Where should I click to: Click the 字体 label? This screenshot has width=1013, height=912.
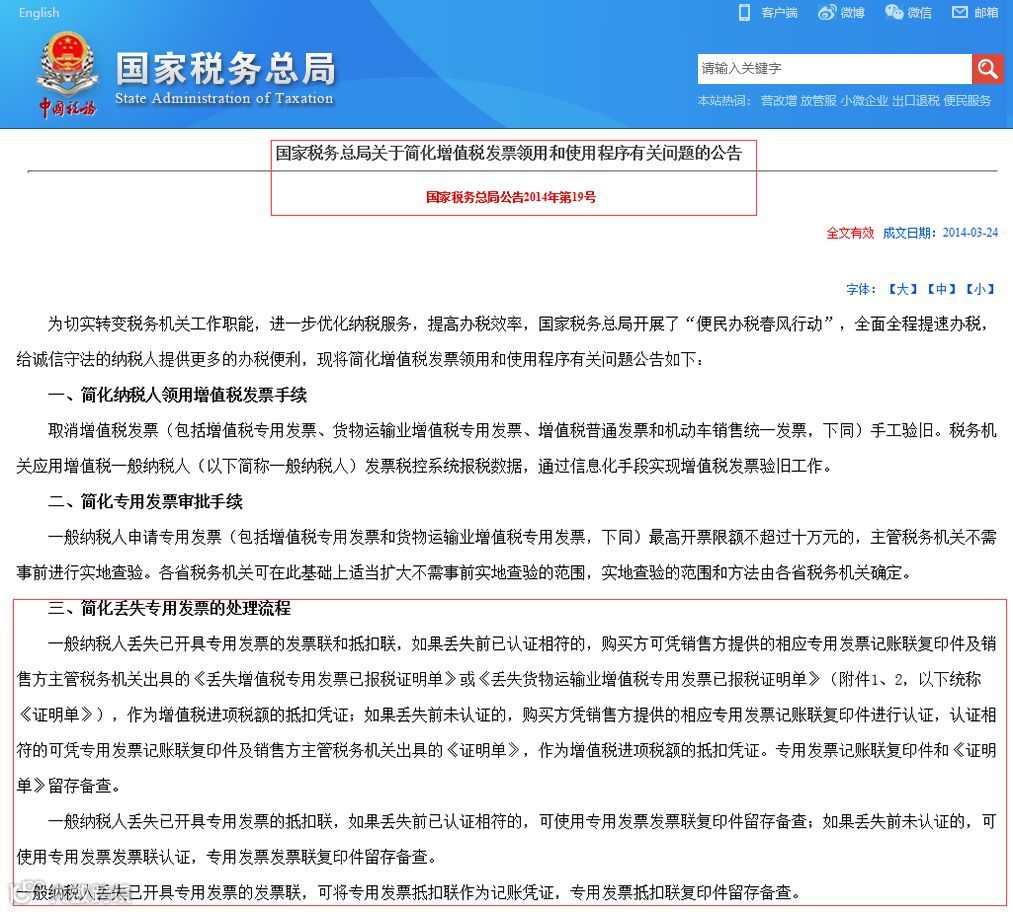861,289
